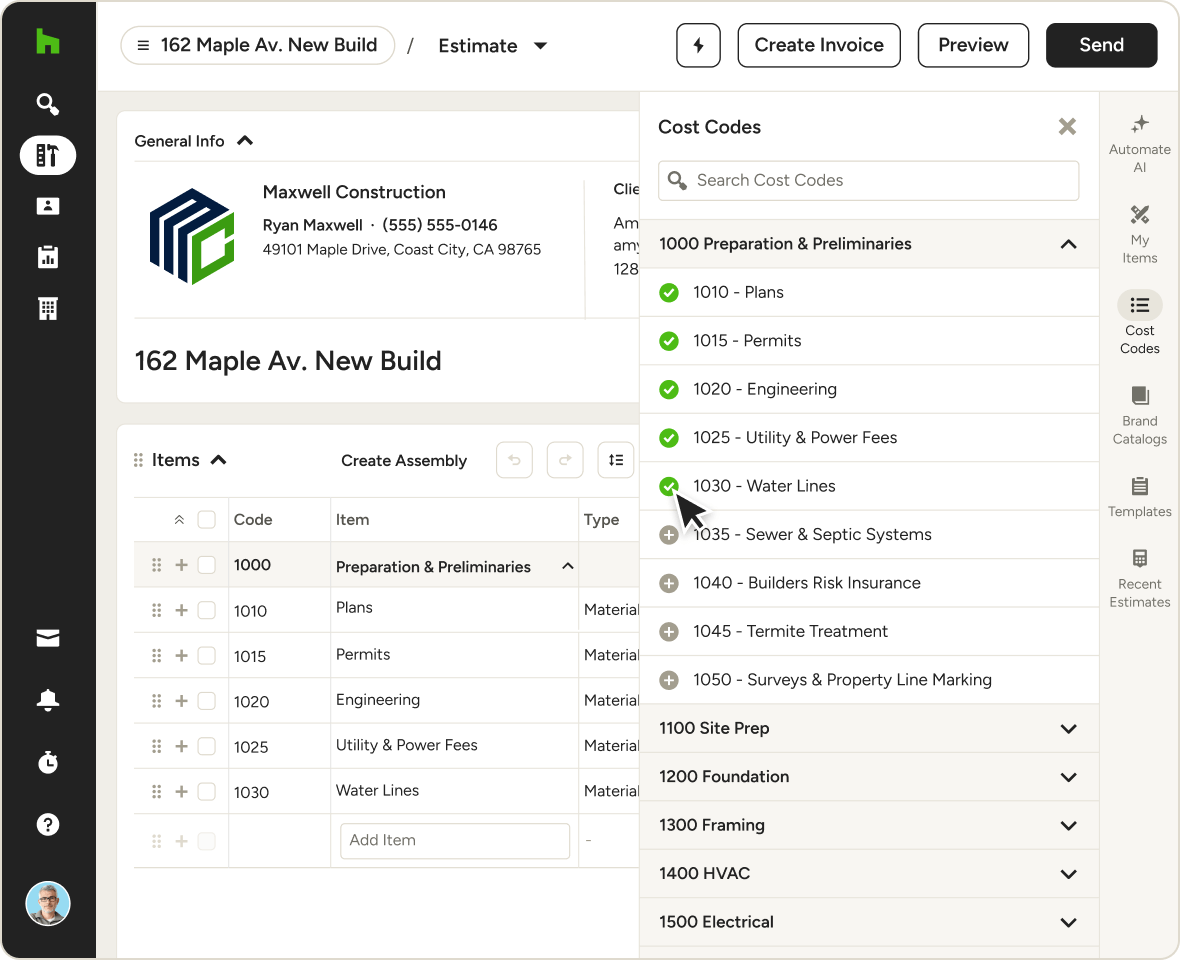Collapse 1000 Preparation & Preliminaries cost codes
The width and height of the screenshot is (1180, 960).
1068,244
